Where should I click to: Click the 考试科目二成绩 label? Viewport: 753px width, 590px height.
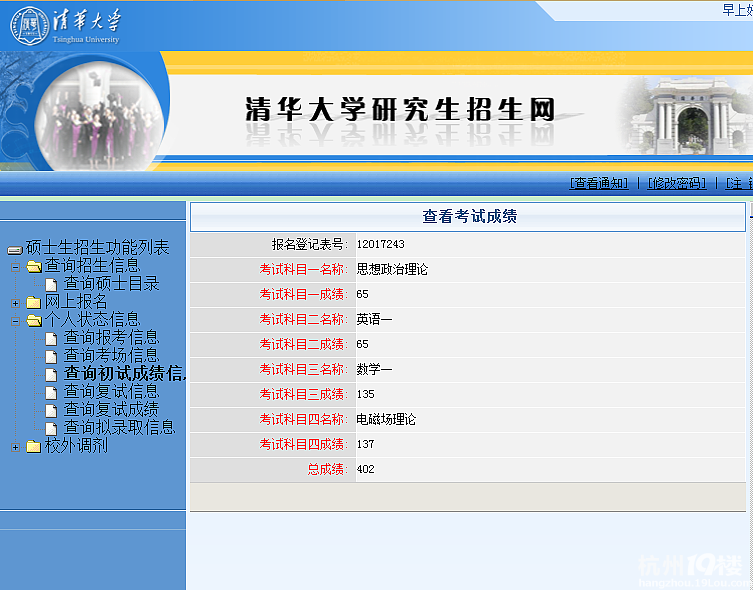click(304, 344)
